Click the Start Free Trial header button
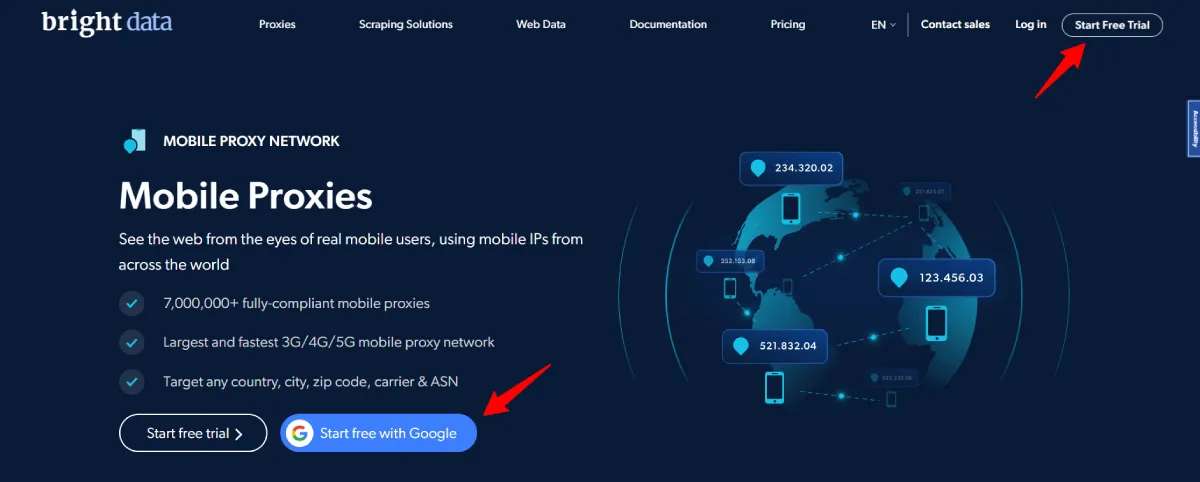The image size is (1200, 482). pyautogui.click(x=1112, y=25)
